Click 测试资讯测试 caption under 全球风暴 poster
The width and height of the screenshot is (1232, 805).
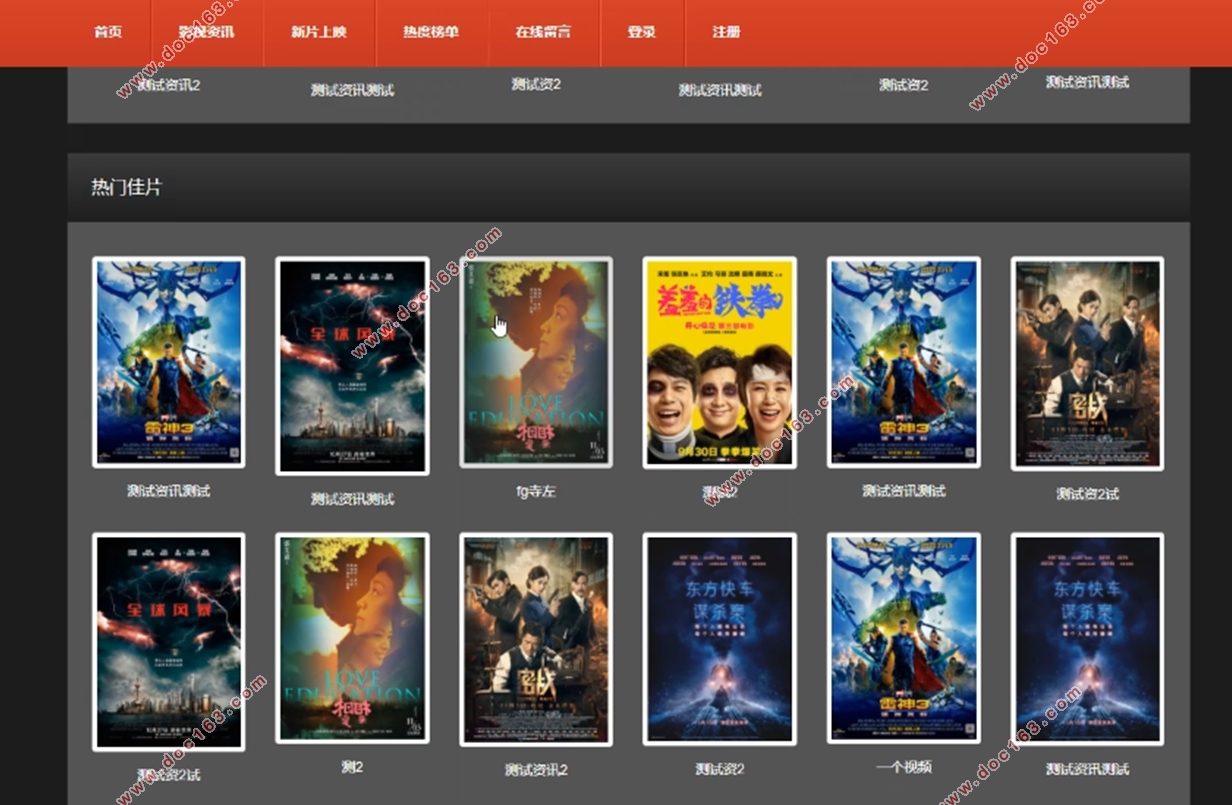(352, 498)
